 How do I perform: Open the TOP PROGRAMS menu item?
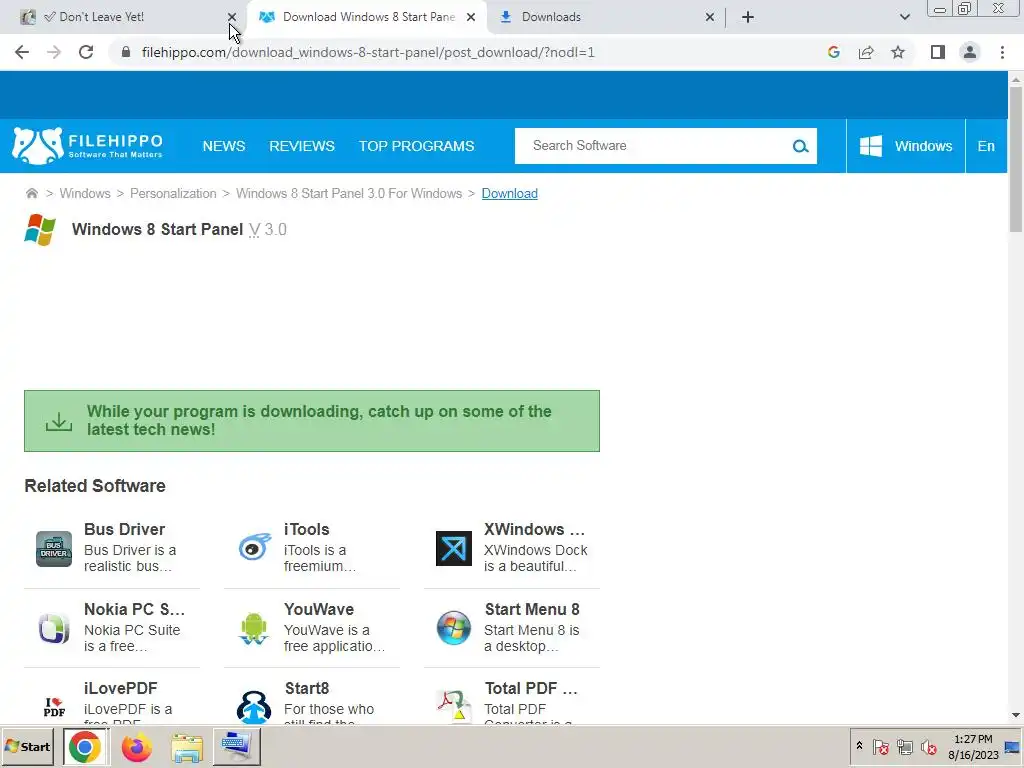click(417, 146)
